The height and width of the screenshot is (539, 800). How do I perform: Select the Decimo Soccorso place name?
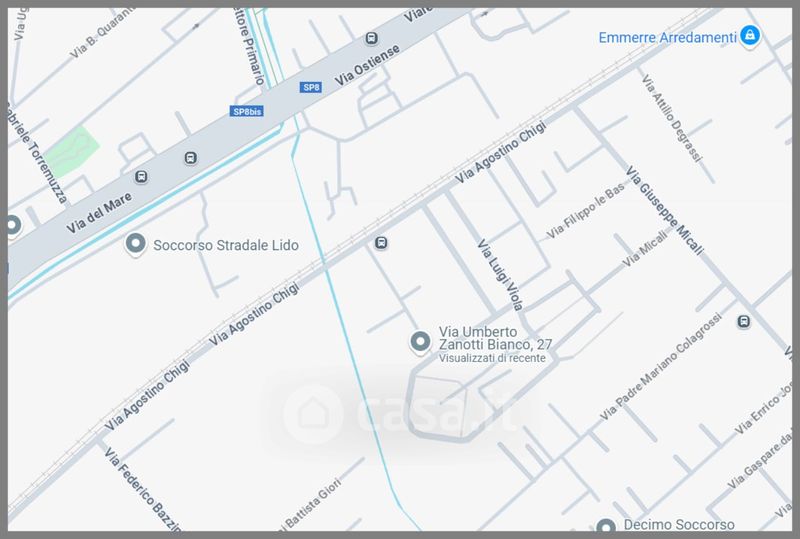pyautogui.click(x=679, y=525)
